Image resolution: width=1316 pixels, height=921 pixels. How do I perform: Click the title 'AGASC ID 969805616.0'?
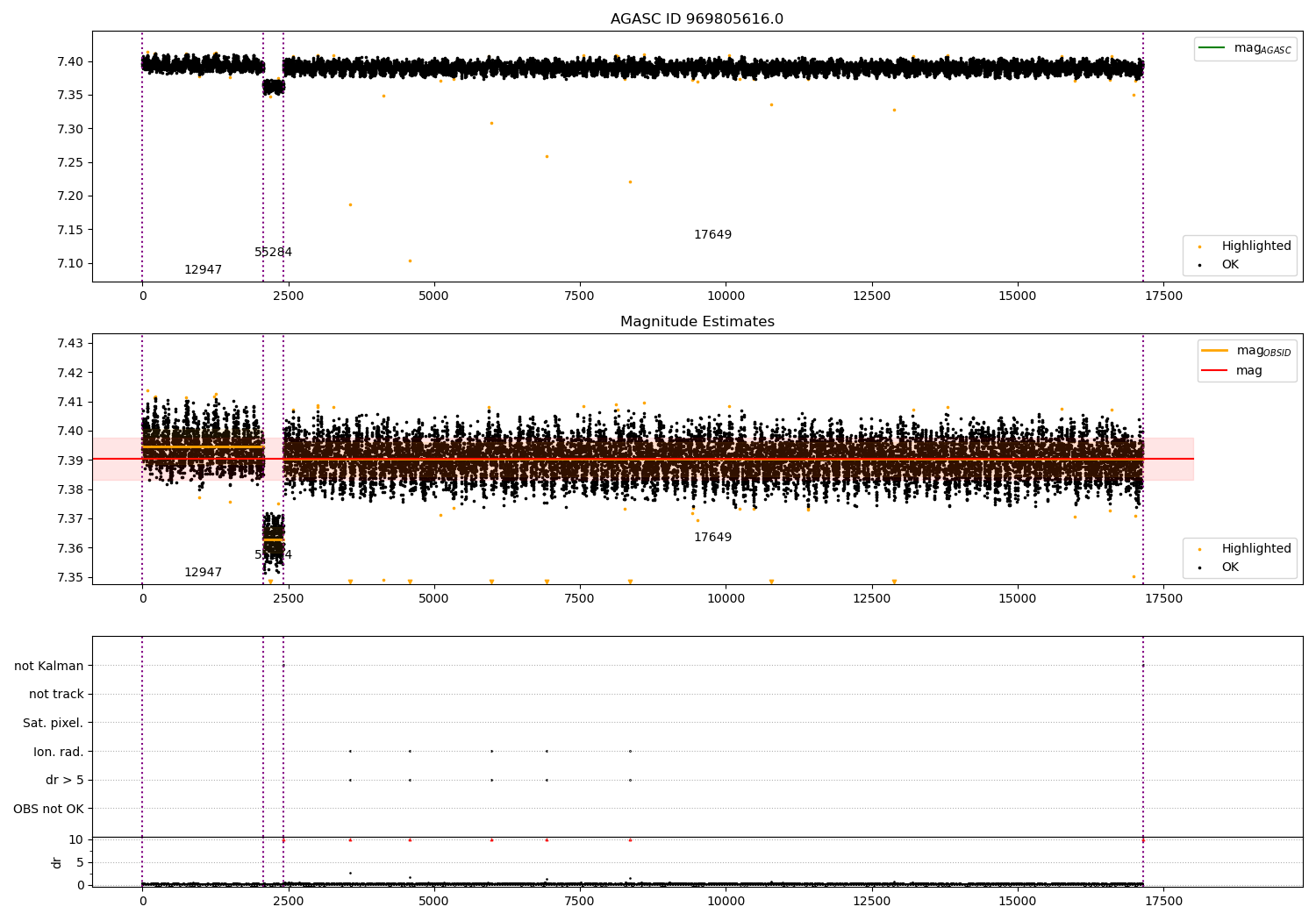[x=697, y=19]
